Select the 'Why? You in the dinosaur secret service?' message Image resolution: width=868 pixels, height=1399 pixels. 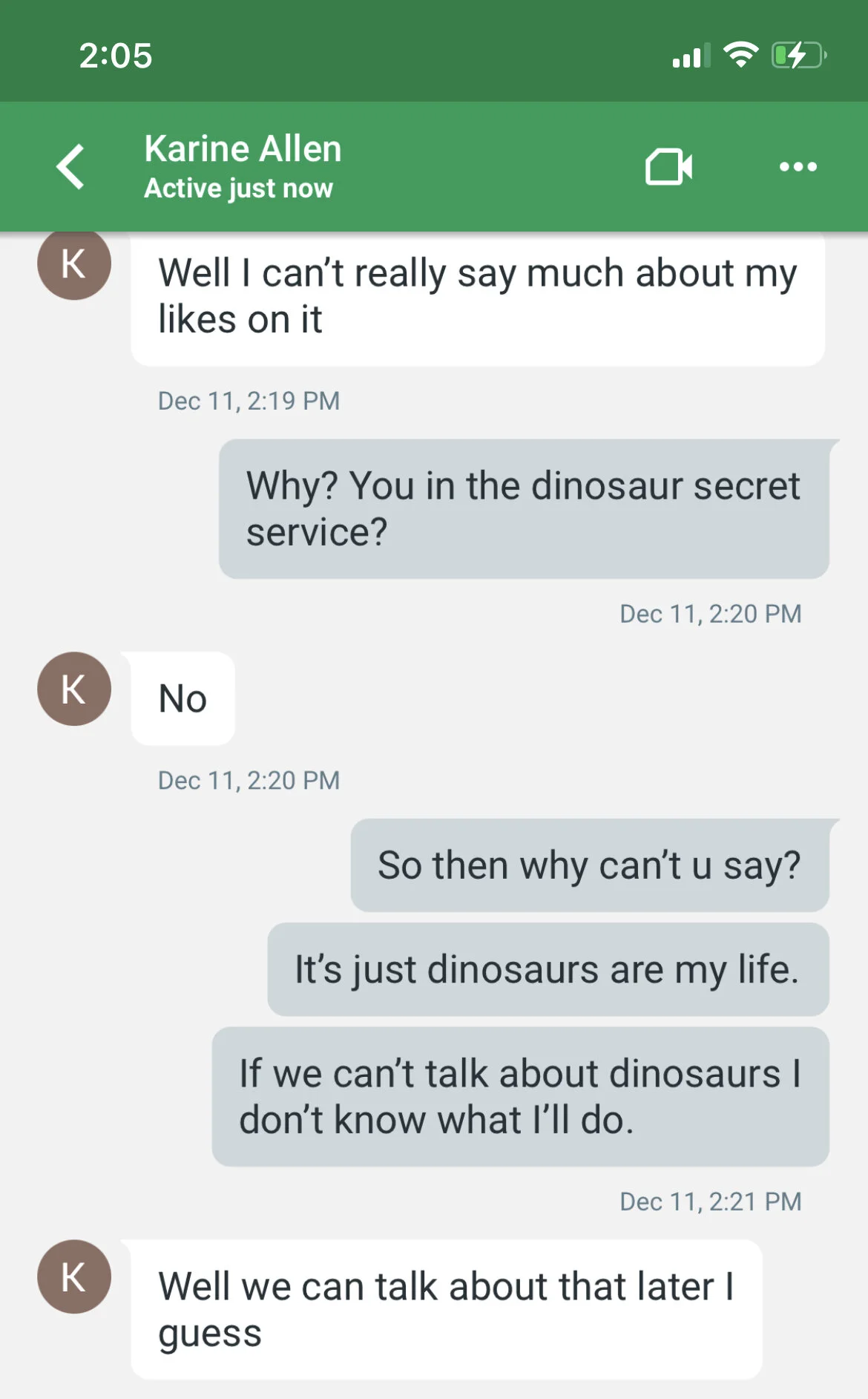click(524, 509)
